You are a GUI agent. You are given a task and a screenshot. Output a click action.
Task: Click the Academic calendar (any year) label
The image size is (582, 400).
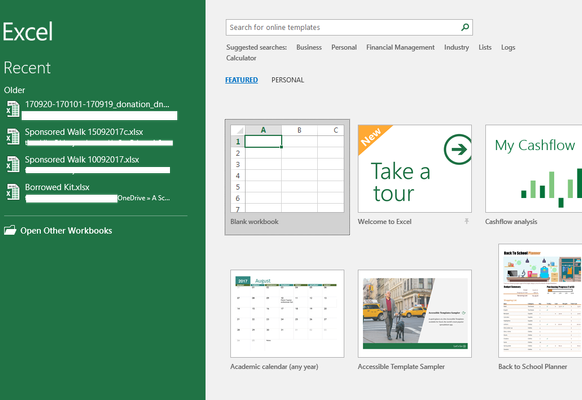[274, 367]
